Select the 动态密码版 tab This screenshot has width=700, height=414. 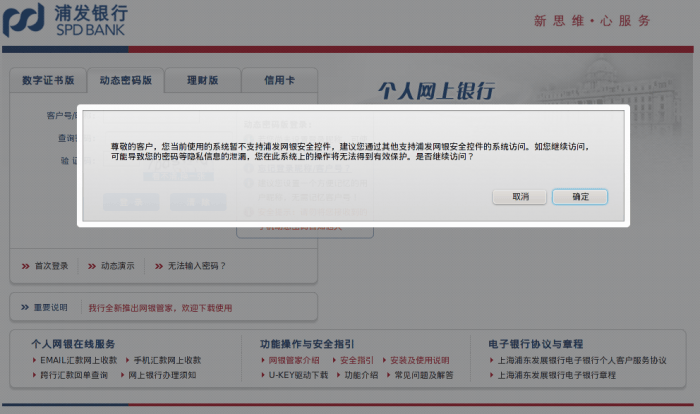coord(126,80)
